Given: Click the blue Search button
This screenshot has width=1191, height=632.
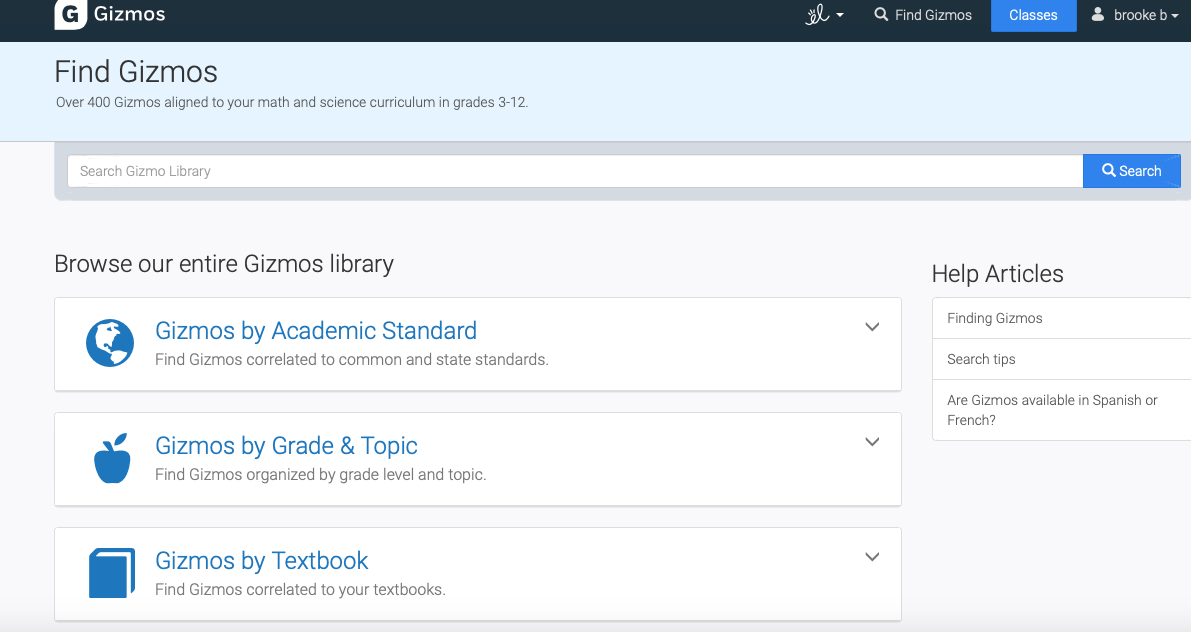Looking at the screenshot, I should [1132, 171].
